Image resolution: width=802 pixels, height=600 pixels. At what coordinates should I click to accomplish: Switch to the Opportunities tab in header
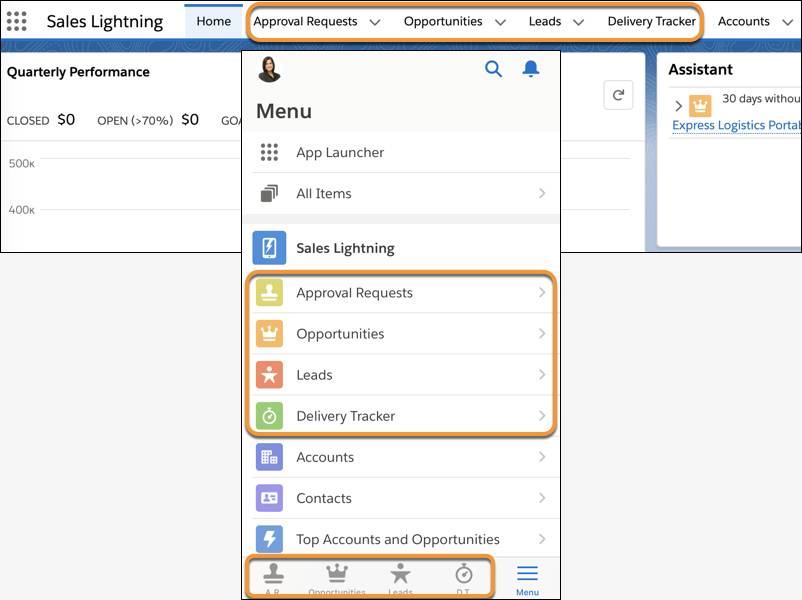pyautogui.click(x=443, y=21)
